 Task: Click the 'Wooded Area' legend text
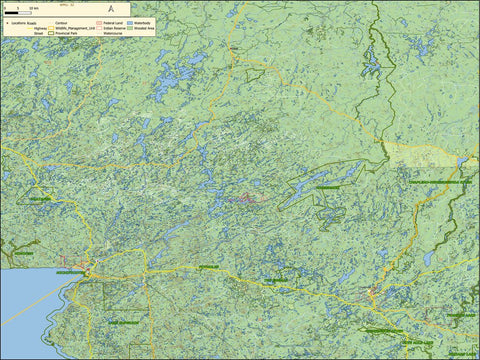click(x=144, y=28)
